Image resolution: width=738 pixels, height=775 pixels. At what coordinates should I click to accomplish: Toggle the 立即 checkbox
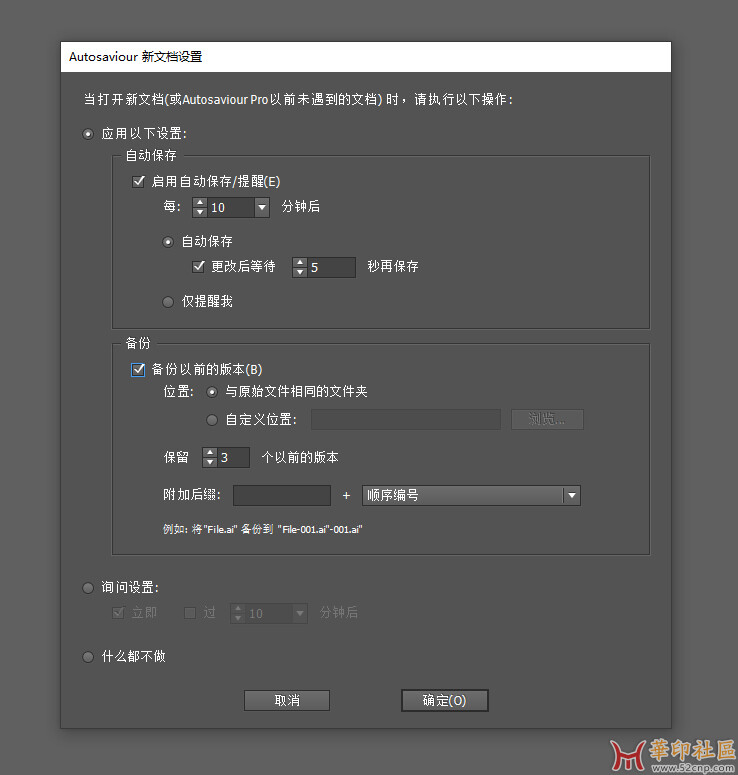pos(119,613)
